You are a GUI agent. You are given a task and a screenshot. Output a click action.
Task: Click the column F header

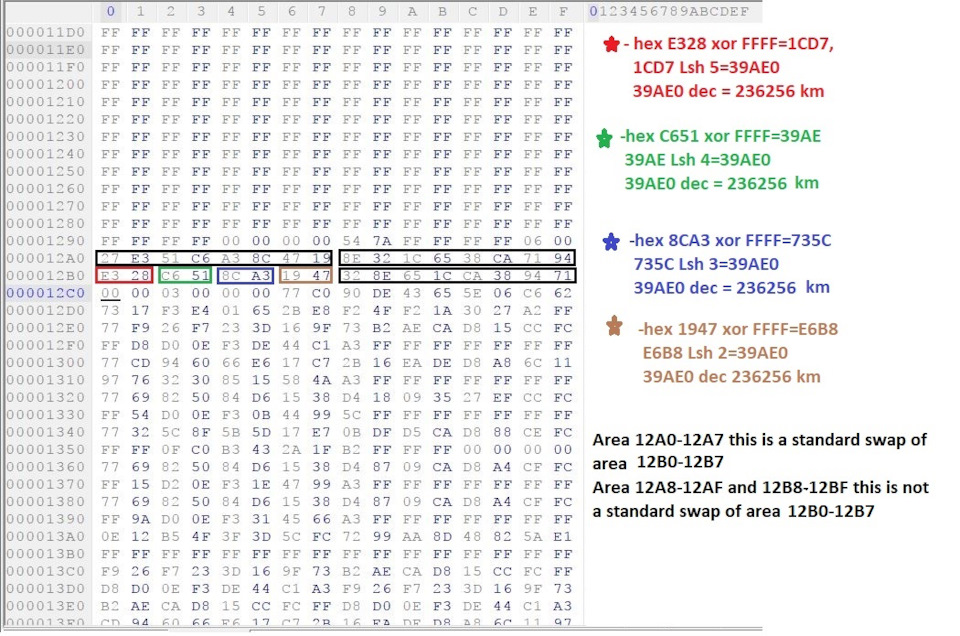pyautogui.click(x=563, y=11)
